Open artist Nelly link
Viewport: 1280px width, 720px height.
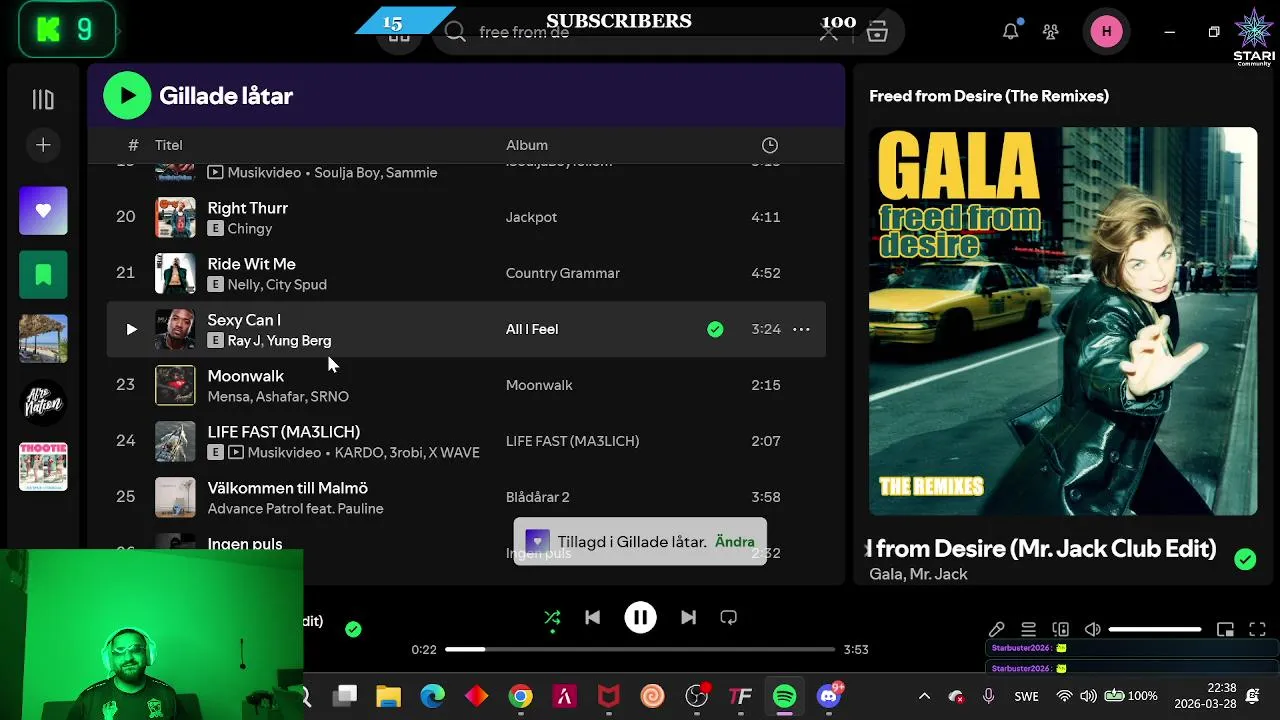coord(243,284)
